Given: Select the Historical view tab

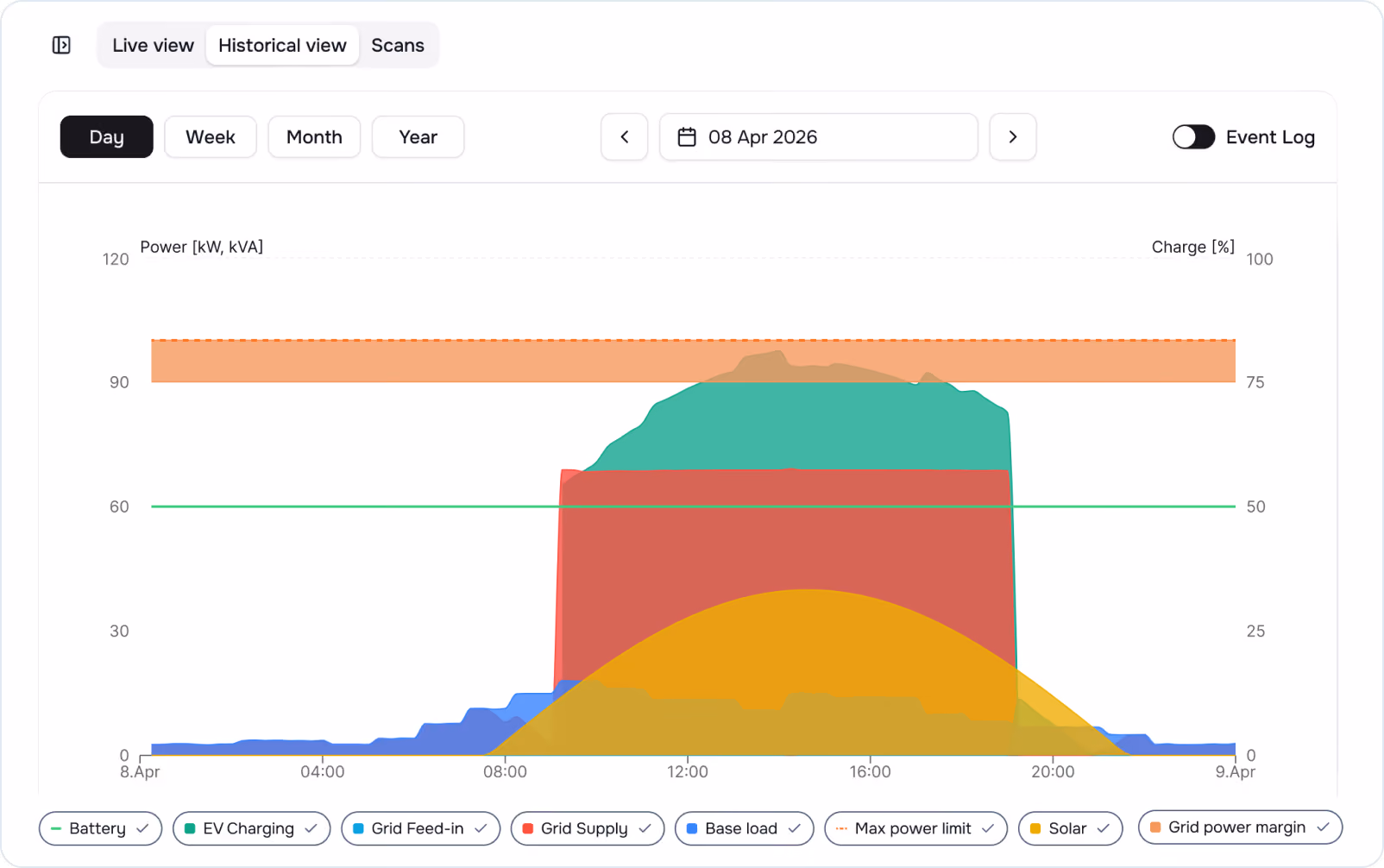Looking at the screenshot, I should pos(282,45).
